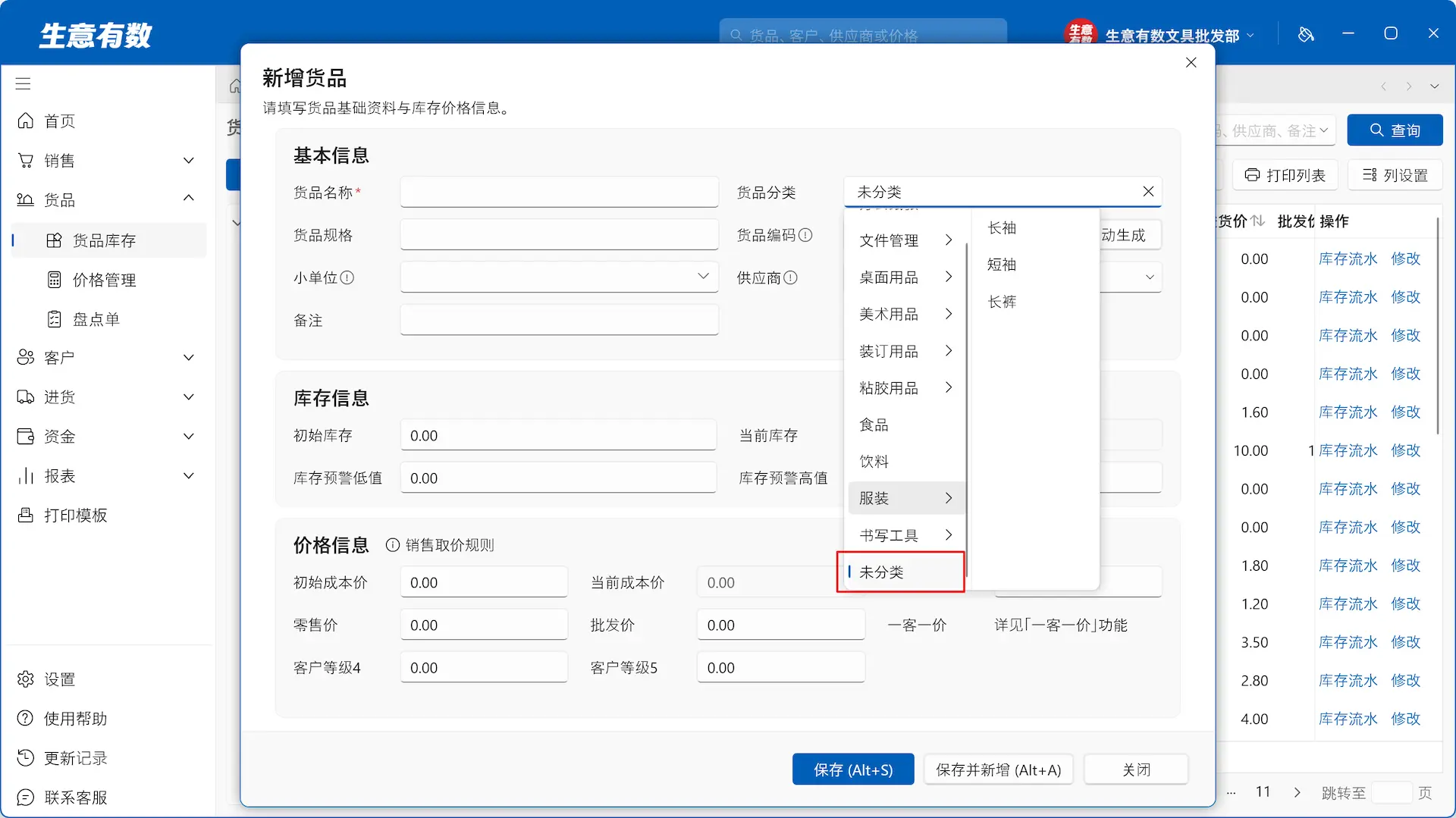
Task: Click info icon beside 供应商
Action: tap(790, 277)
